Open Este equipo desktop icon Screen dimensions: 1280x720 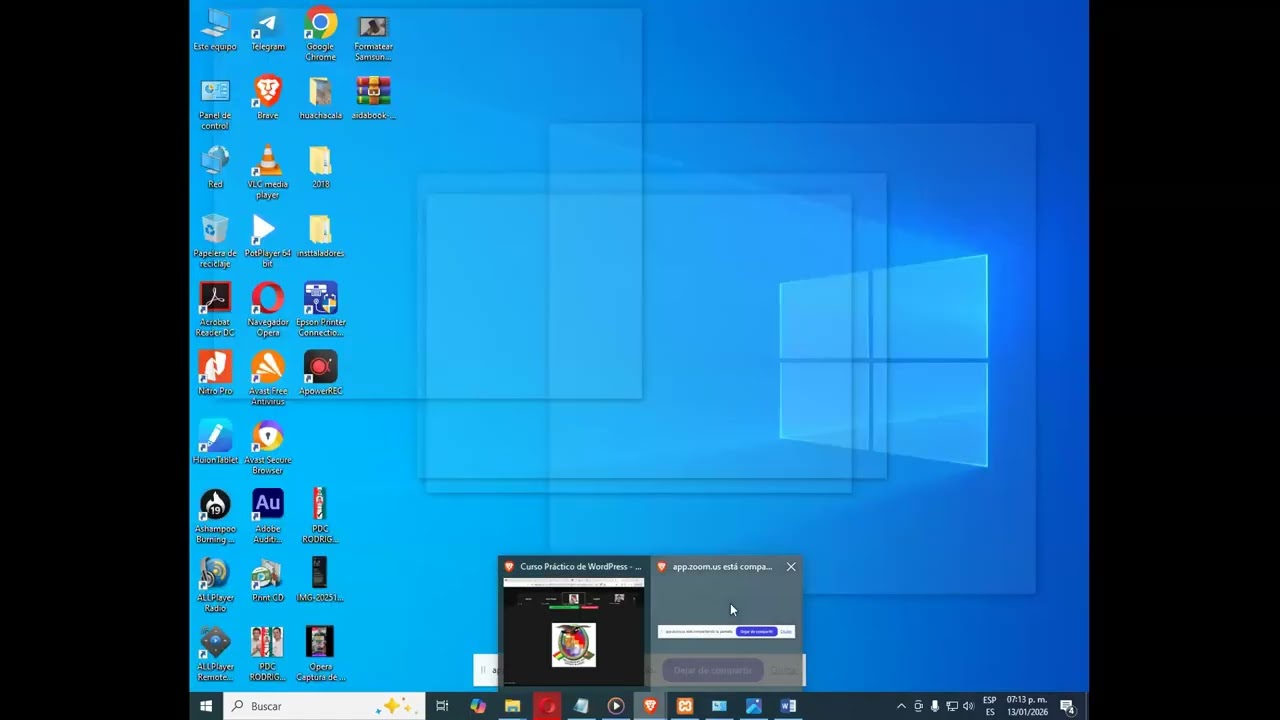tap(215, 31)
